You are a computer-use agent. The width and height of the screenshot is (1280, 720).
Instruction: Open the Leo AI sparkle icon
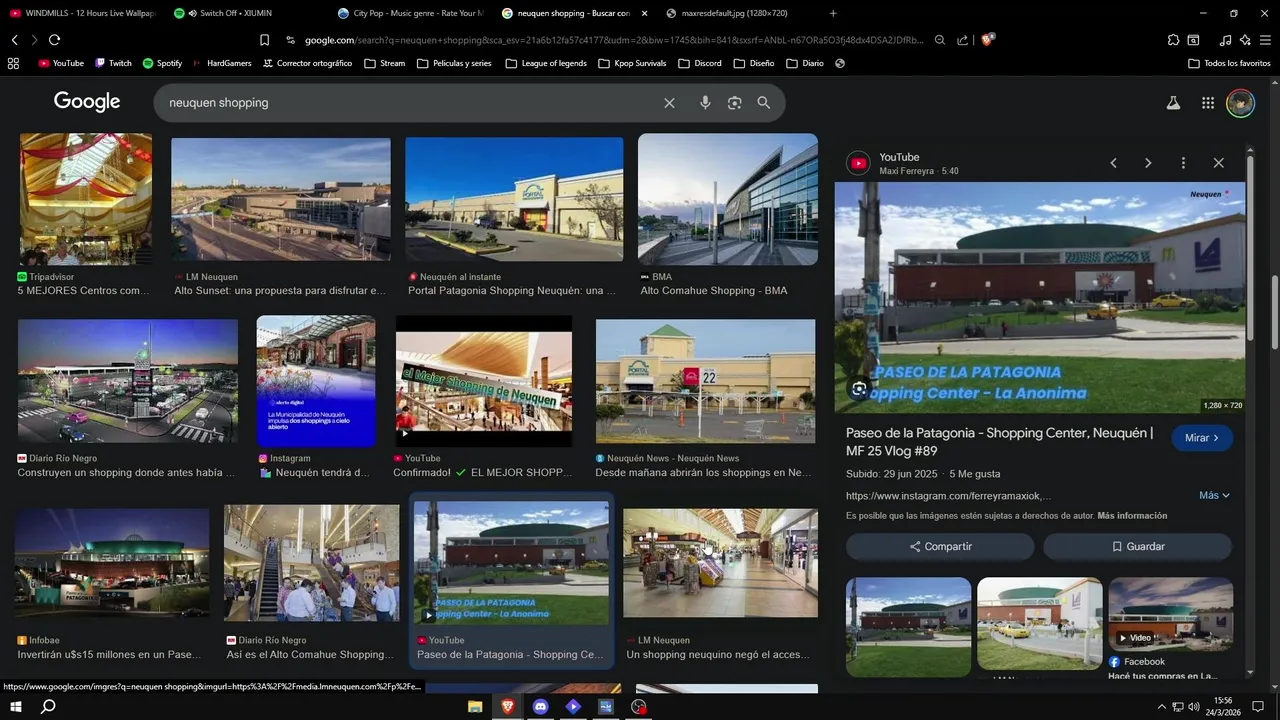(1245, 40)
